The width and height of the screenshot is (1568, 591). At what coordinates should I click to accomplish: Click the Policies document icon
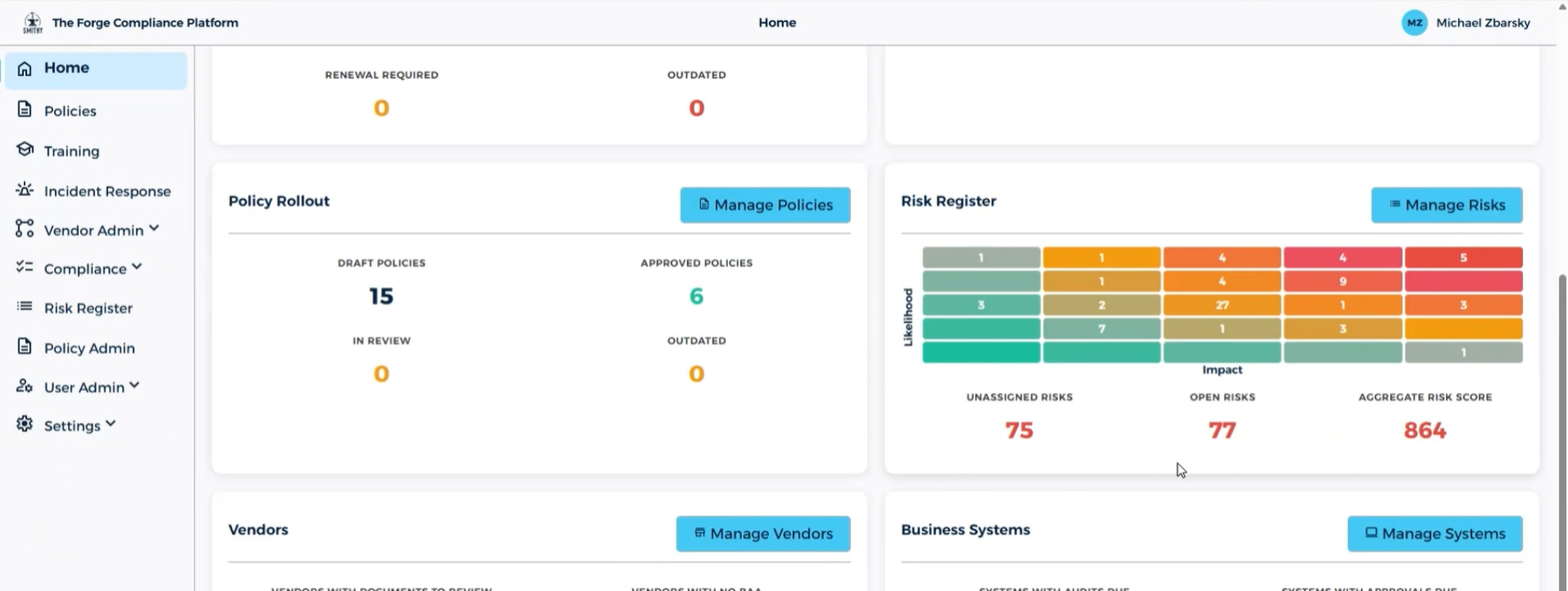pos(25,110)
